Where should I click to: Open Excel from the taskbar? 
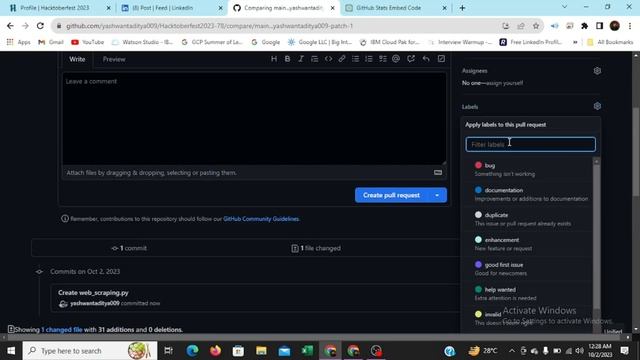[x=307, y=351]
